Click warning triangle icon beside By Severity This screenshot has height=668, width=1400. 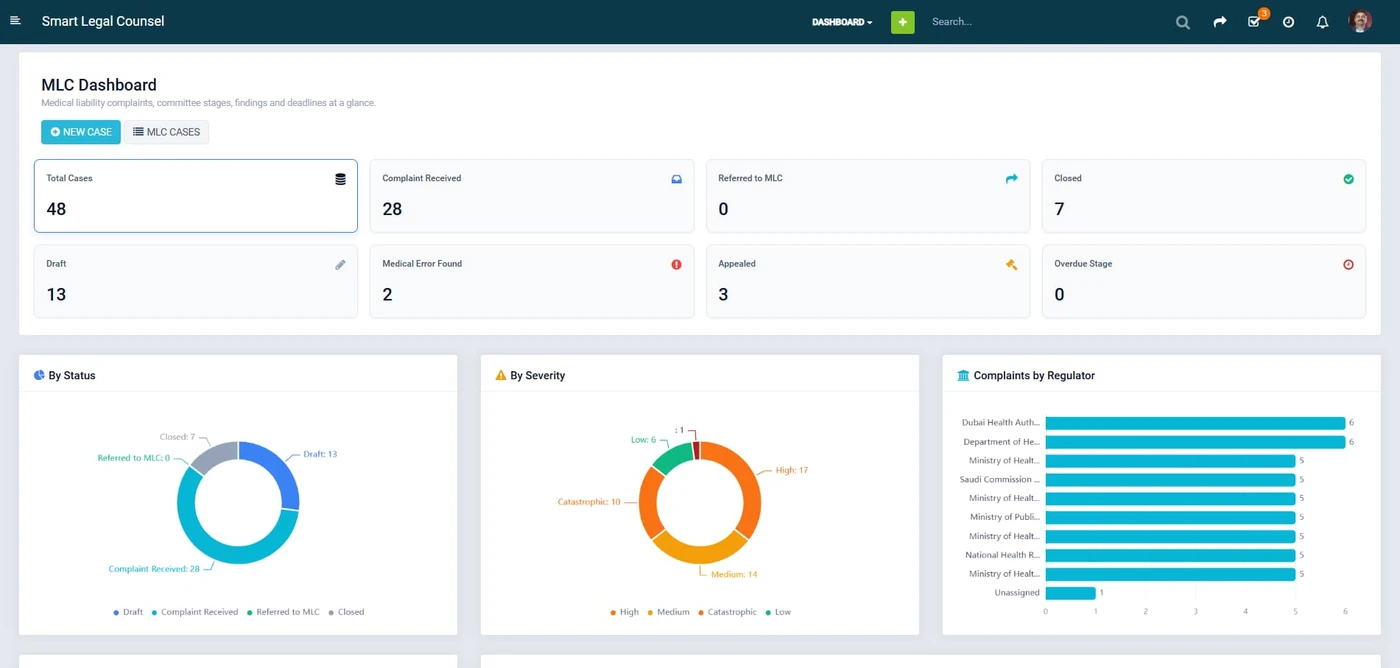coord(501,375)
